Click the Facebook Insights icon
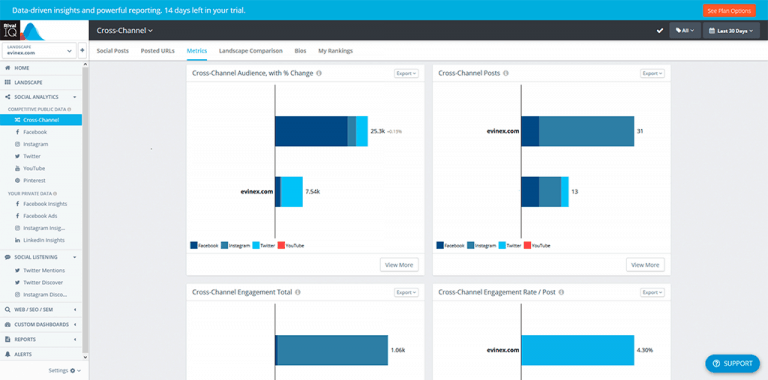The height and width of the screenshot is (380, 768). click(x=17, y=204)
